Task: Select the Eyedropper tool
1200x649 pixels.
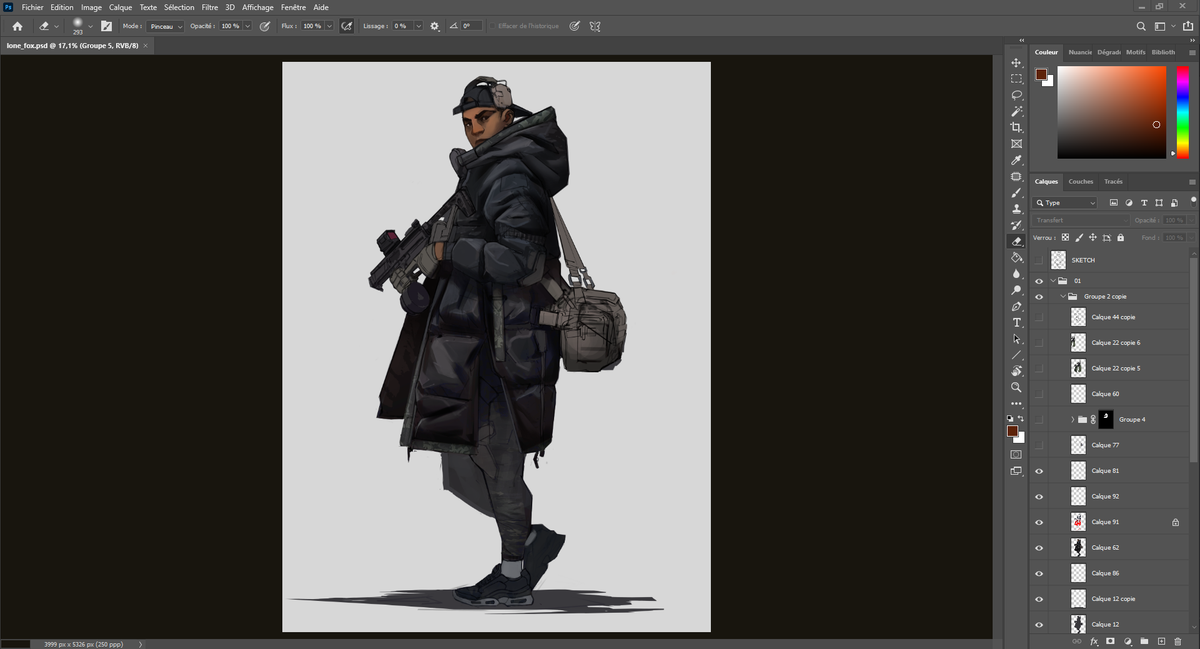Action: 1017,160
